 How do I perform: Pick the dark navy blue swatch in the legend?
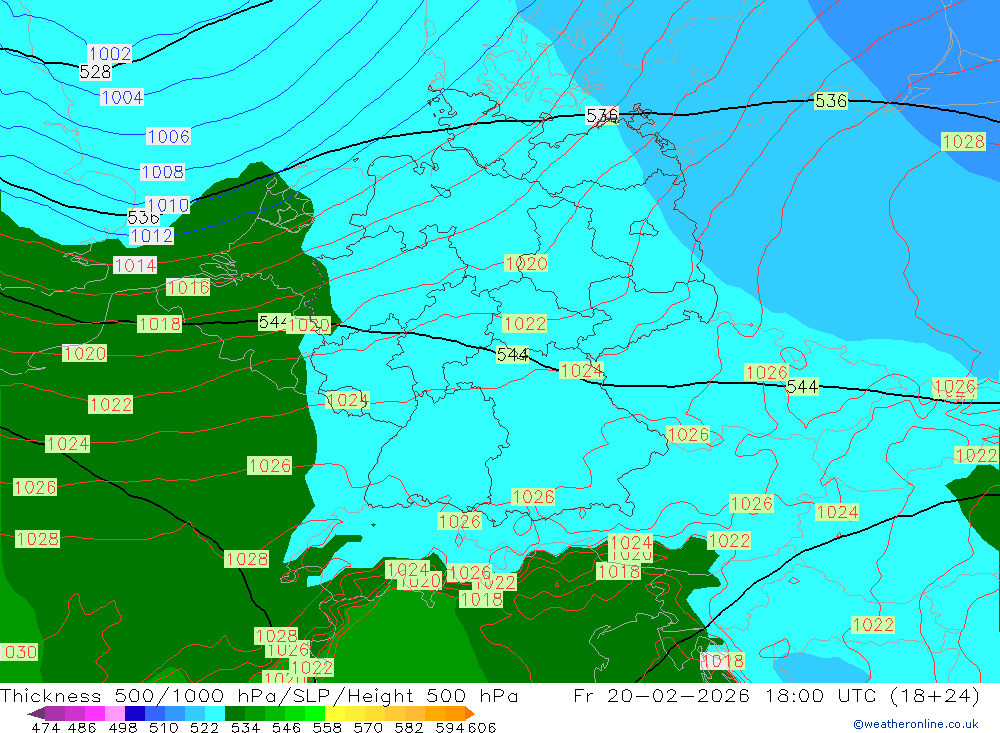tap(135, 713)
